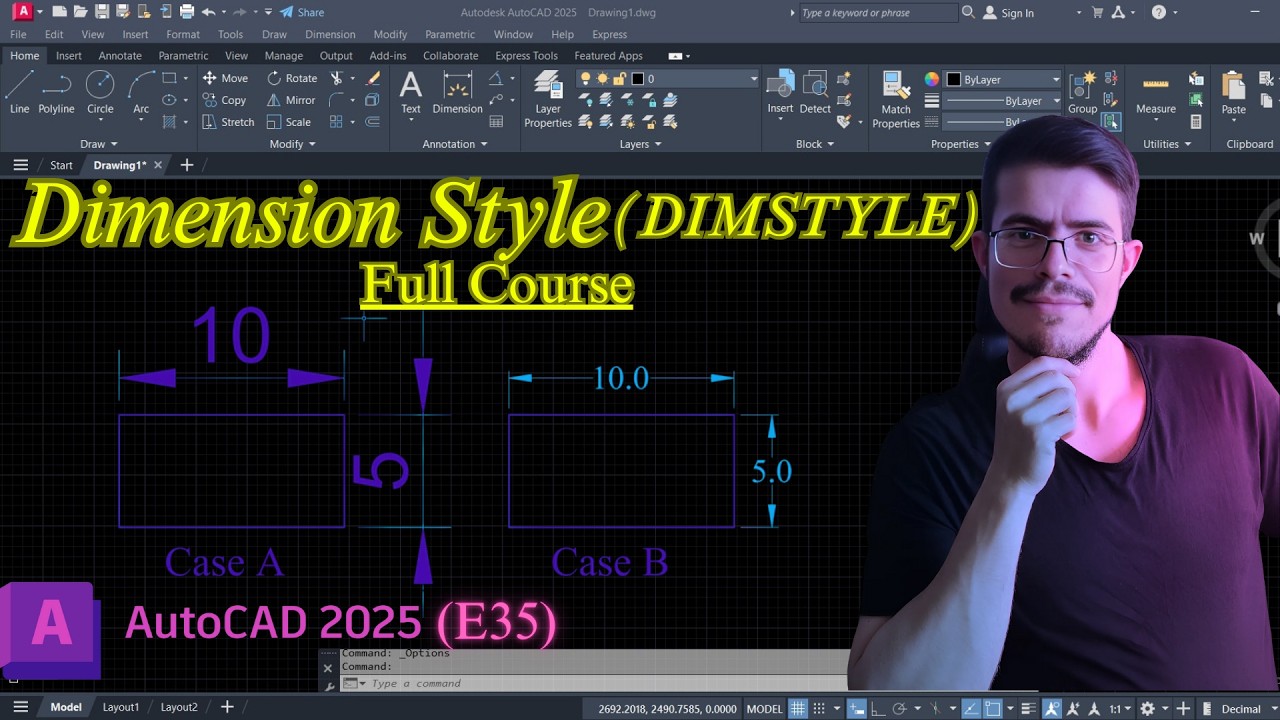Switch to the Layout1 tab

click(x=121, y=707)
